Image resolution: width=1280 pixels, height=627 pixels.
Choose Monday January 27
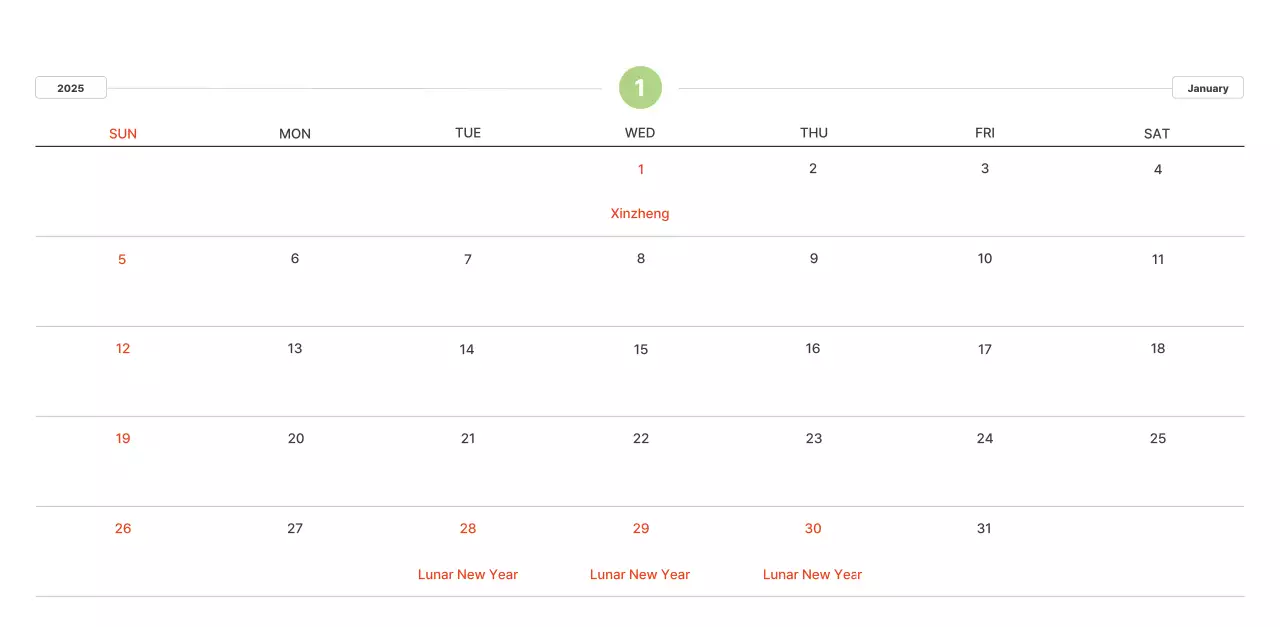(295, 528)
